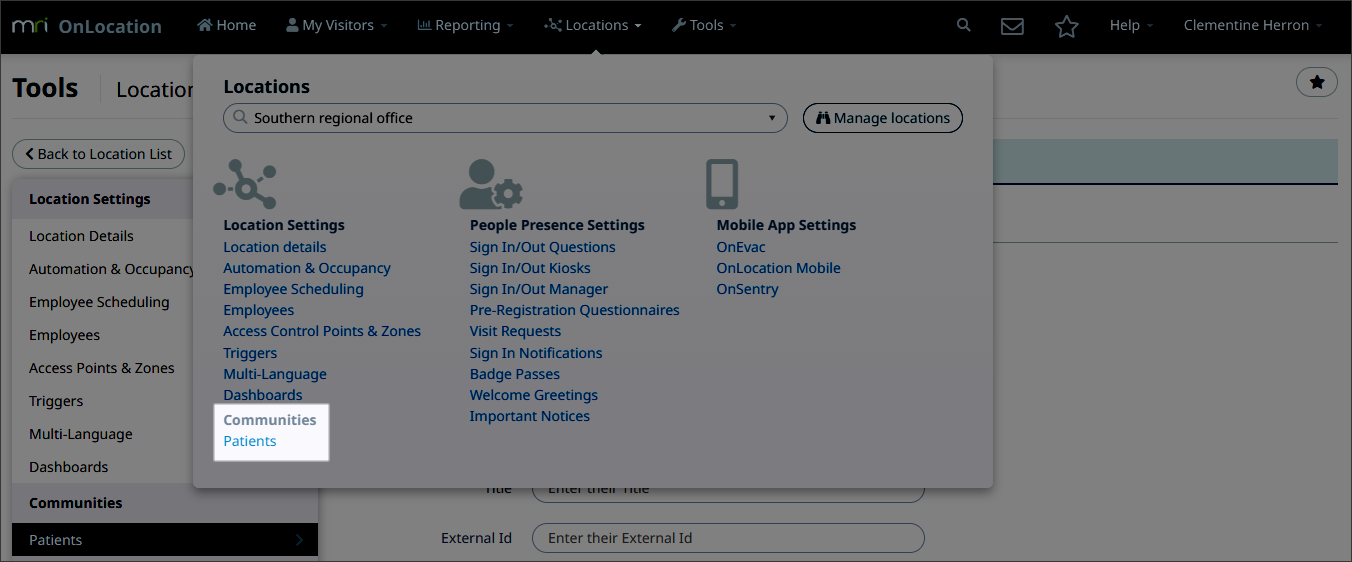Click the Mobile App Settings phone icon
The width and height of the screenshot is (1352, 562).
click(721, 184)
